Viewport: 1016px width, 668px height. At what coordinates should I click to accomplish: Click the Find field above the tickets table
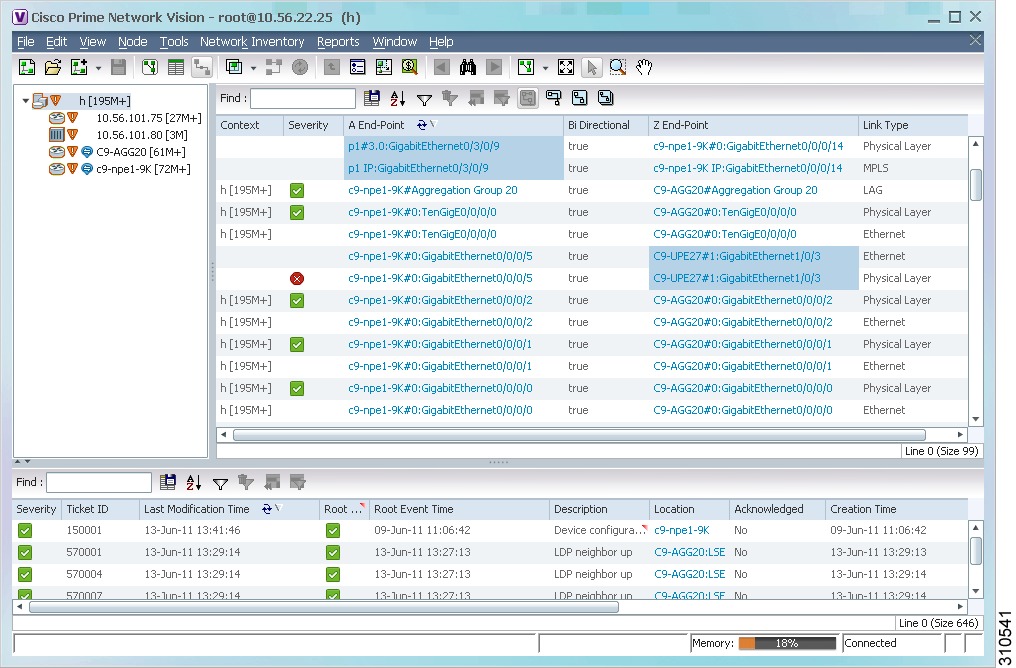[98, 482]
